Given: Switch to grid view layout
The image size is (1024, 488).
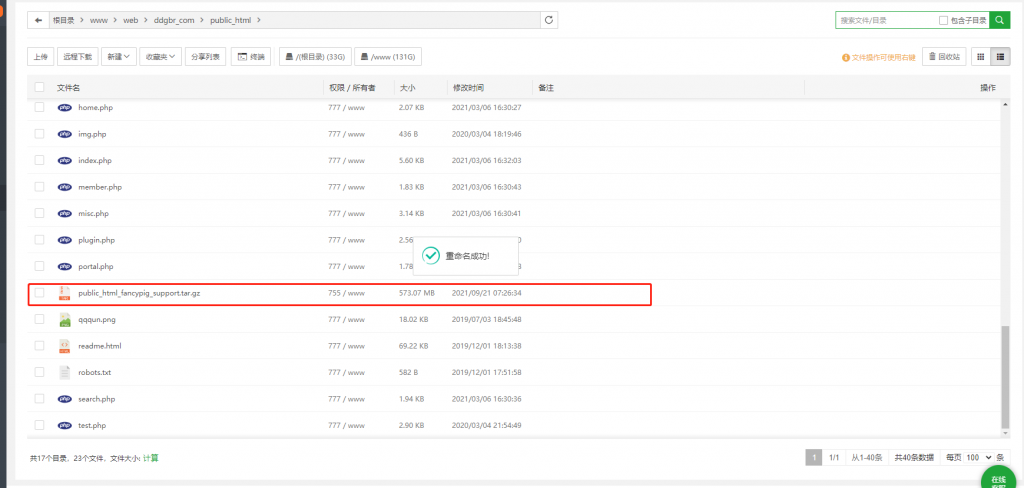Looking at the screenshot, I should pos(980,57).
